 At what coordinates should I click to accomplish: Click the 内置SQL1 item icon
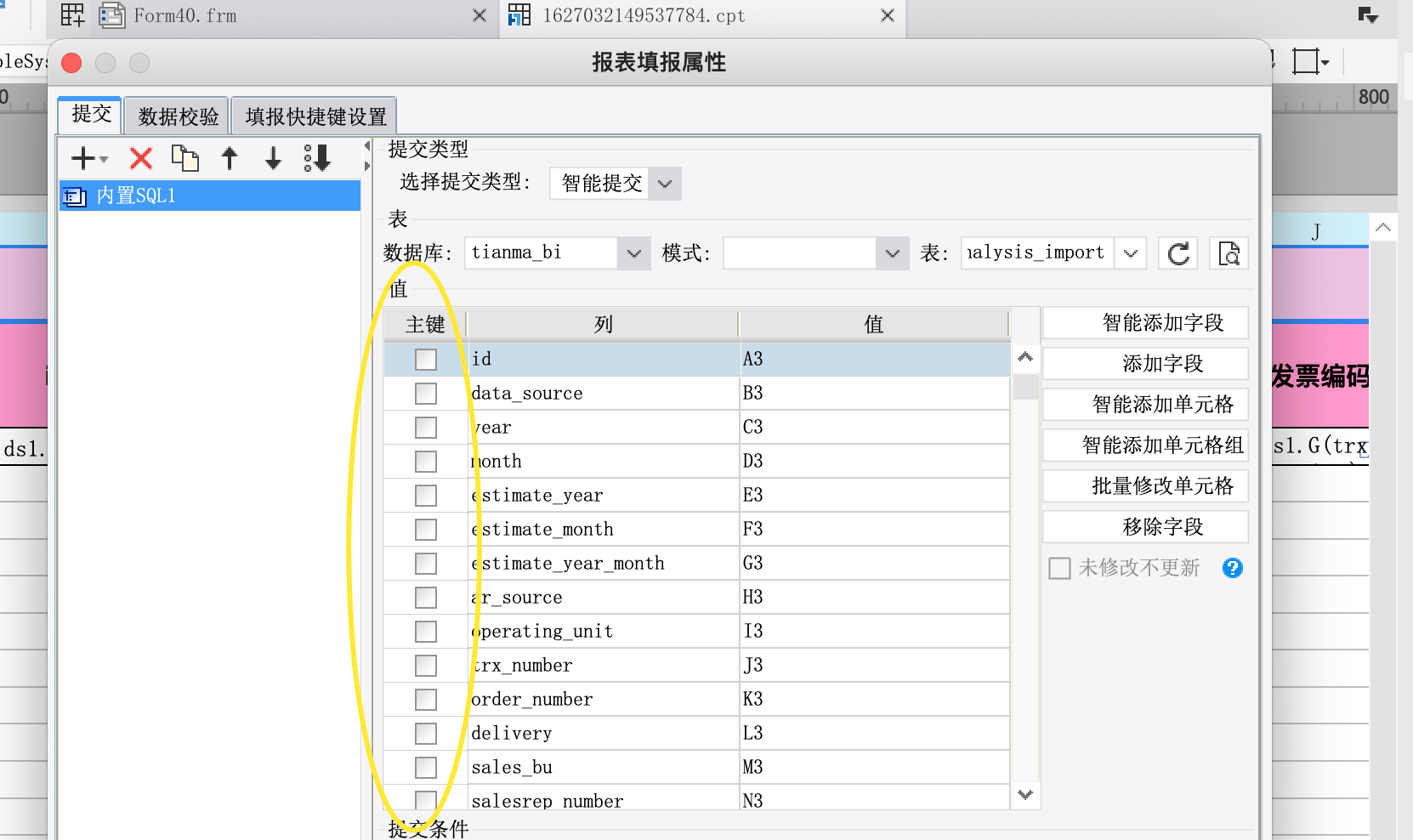point(75,196)
